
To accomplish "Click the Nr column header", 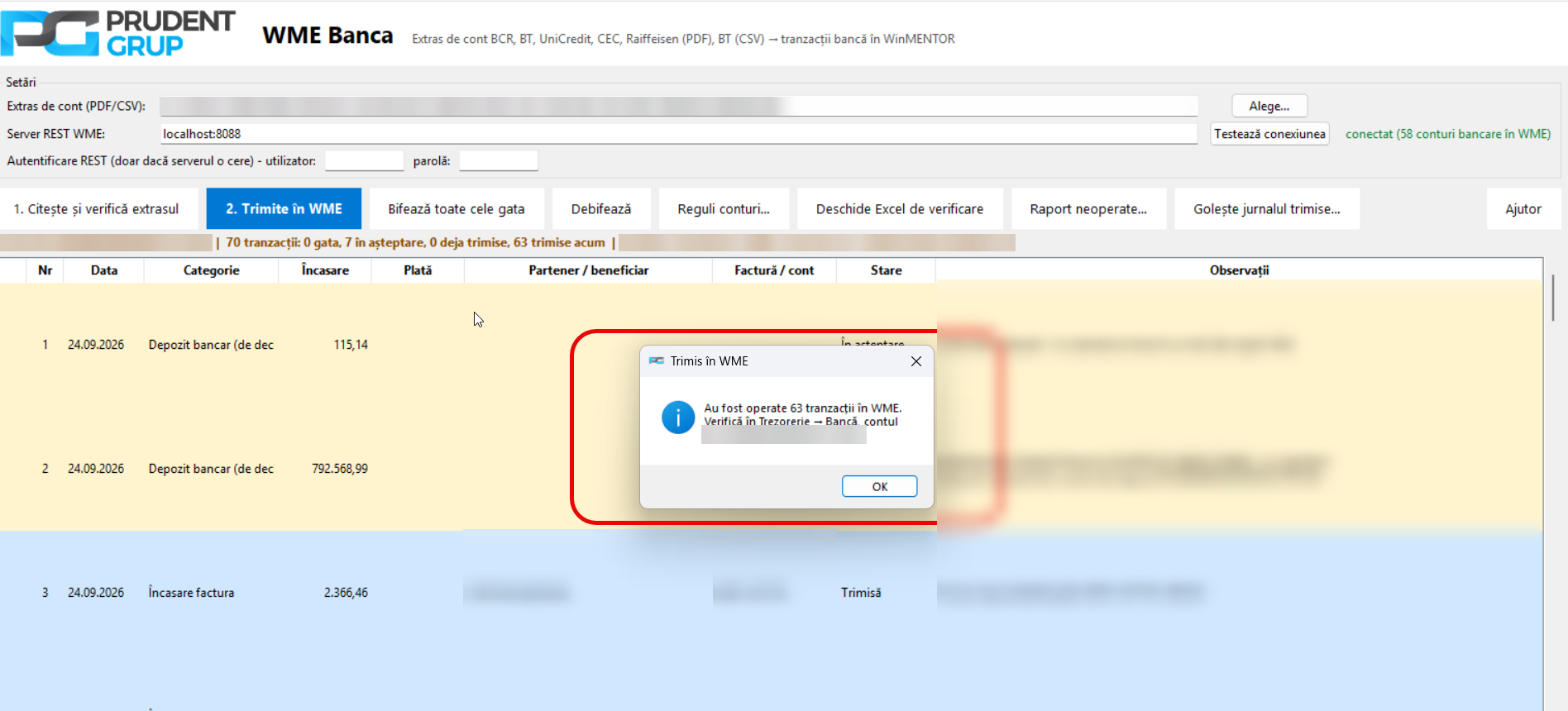I will tap(45, 270).
